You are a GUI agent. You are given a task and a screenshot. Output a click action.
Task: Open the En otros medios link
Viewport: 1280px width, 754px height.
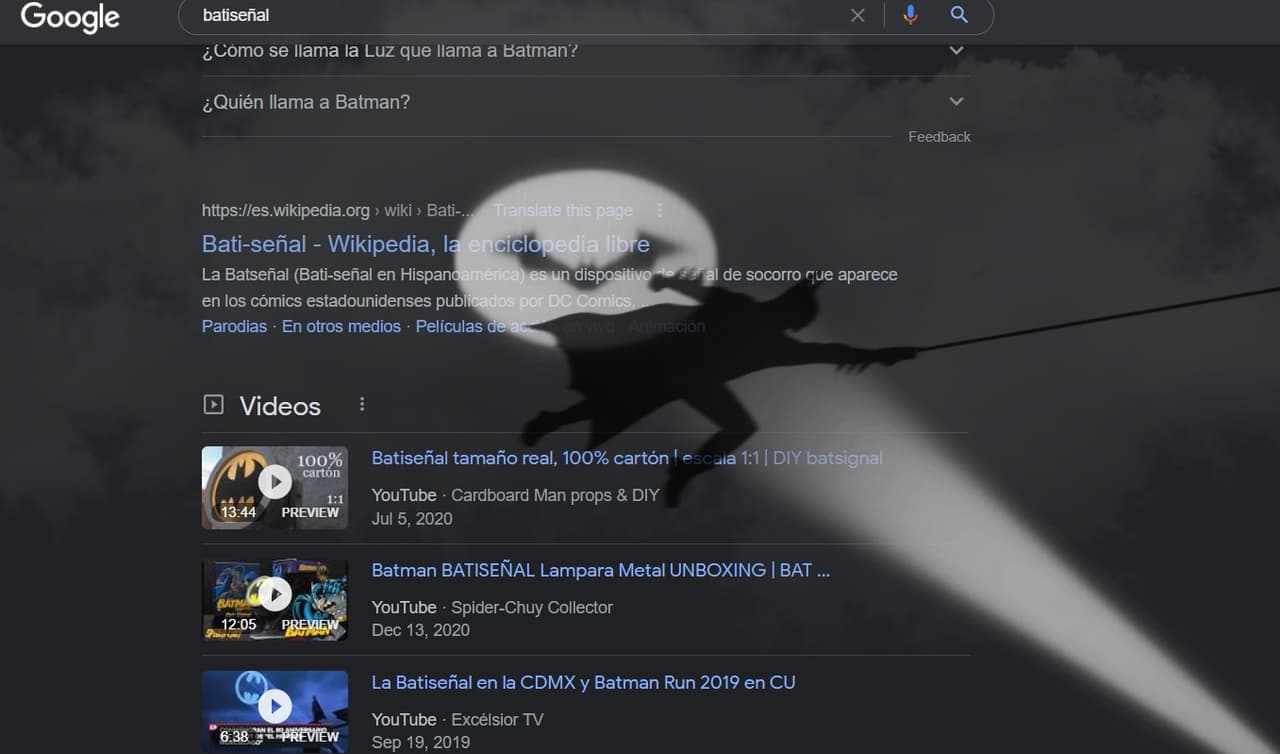tap(340, 326)
